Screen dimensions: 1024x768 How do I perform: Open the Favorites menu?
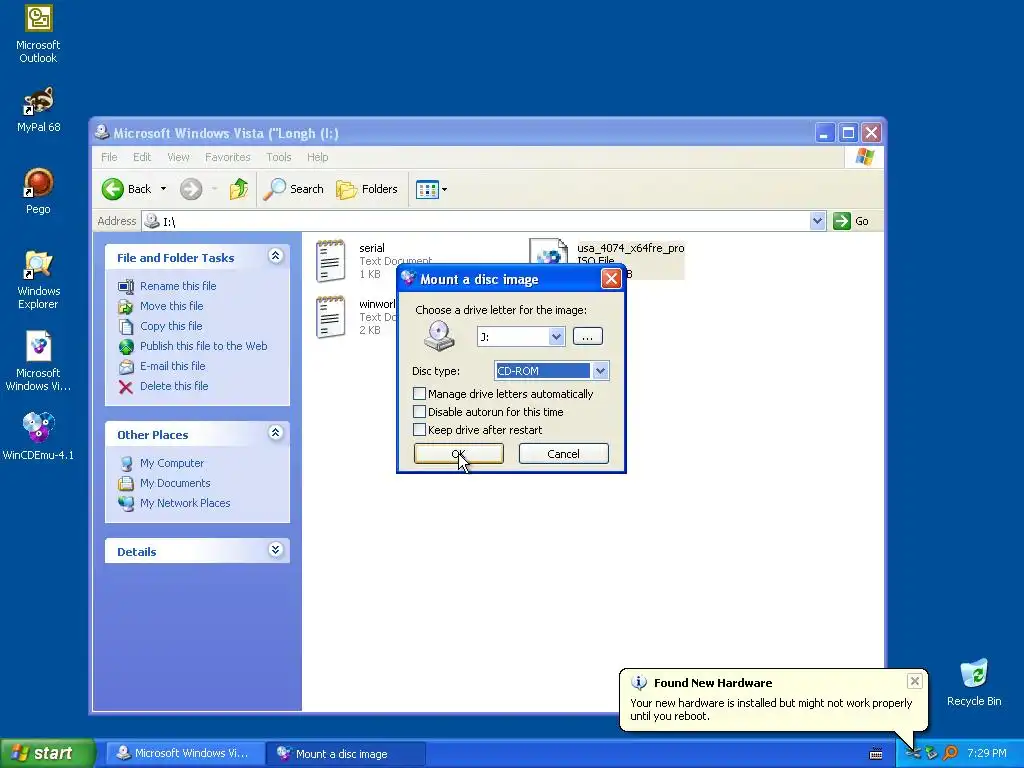point(228,157)
